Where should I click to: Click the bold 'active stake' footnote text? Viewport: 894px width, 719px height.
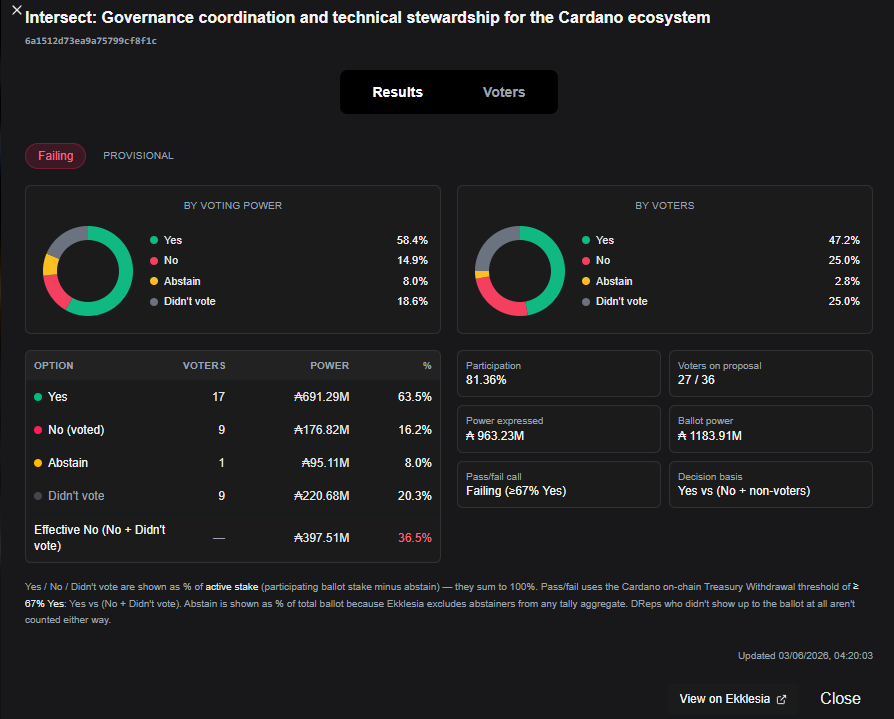(x=231, y=587)
